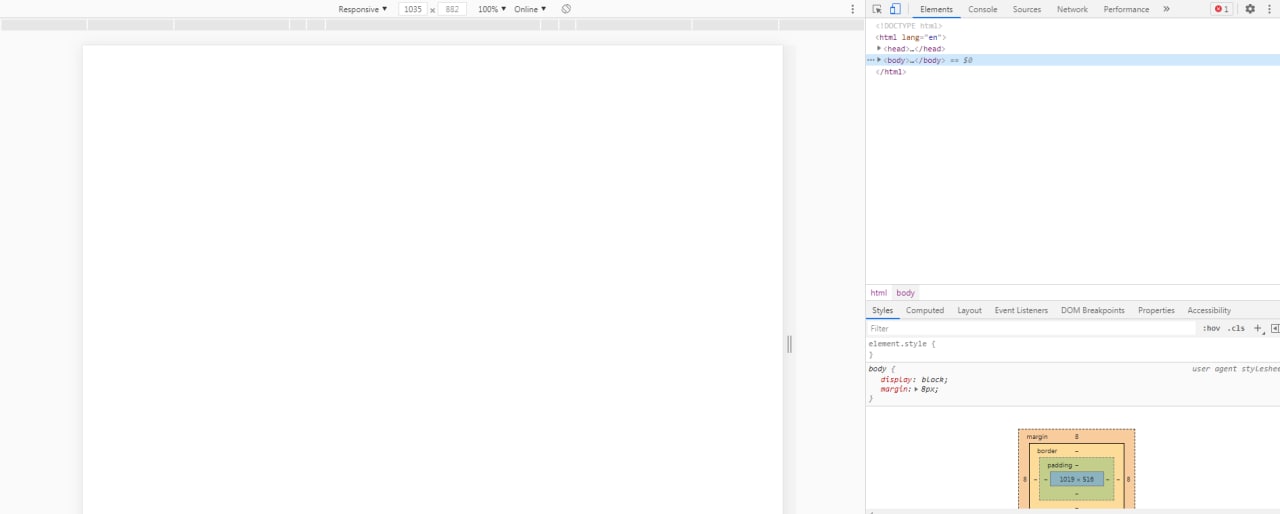Click the border label in box model
This screenshot has height=514, width=1280.
(x=1047, y=451)
